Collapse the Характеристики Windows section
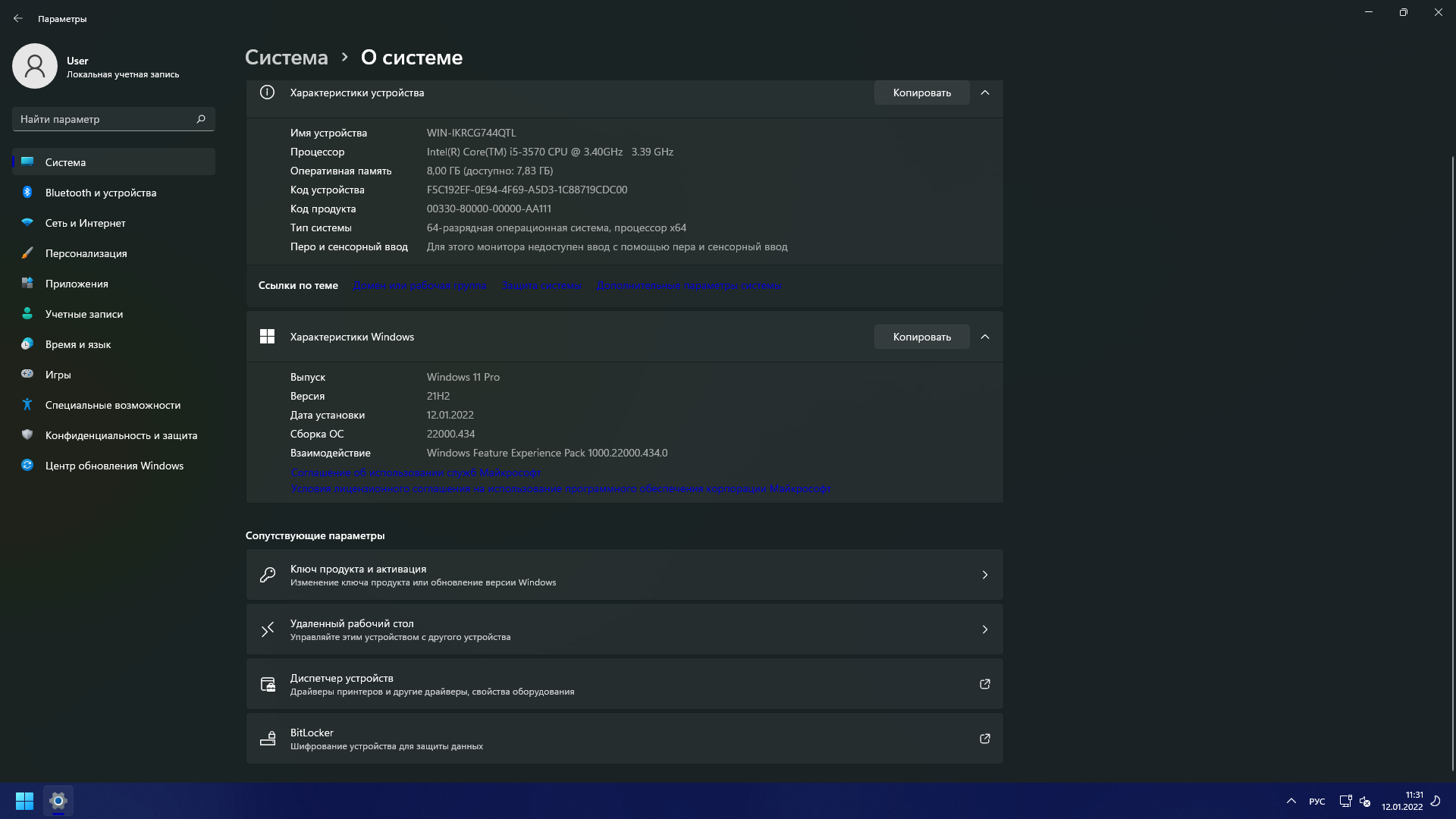The height and width of the screenshot is (819, 1456). click(984, 337)
